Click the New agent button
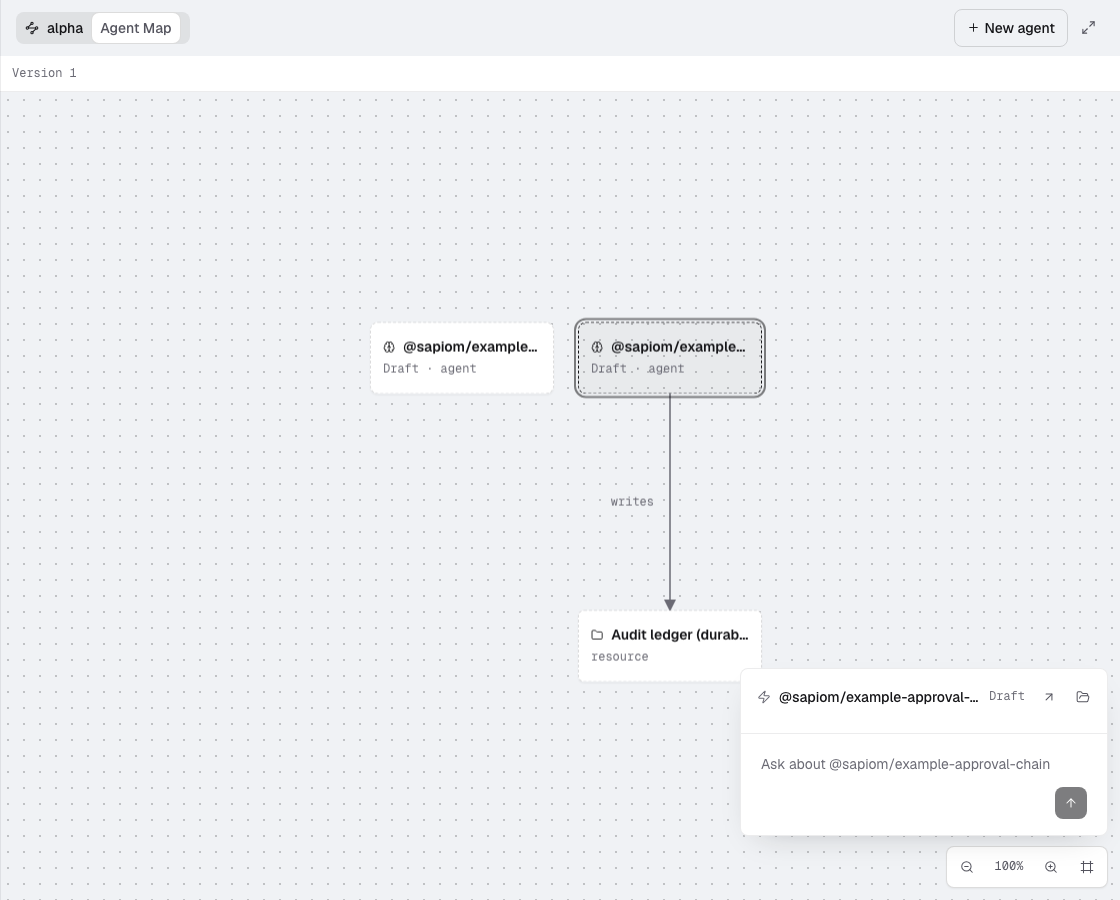 (x=1010, y=28)
